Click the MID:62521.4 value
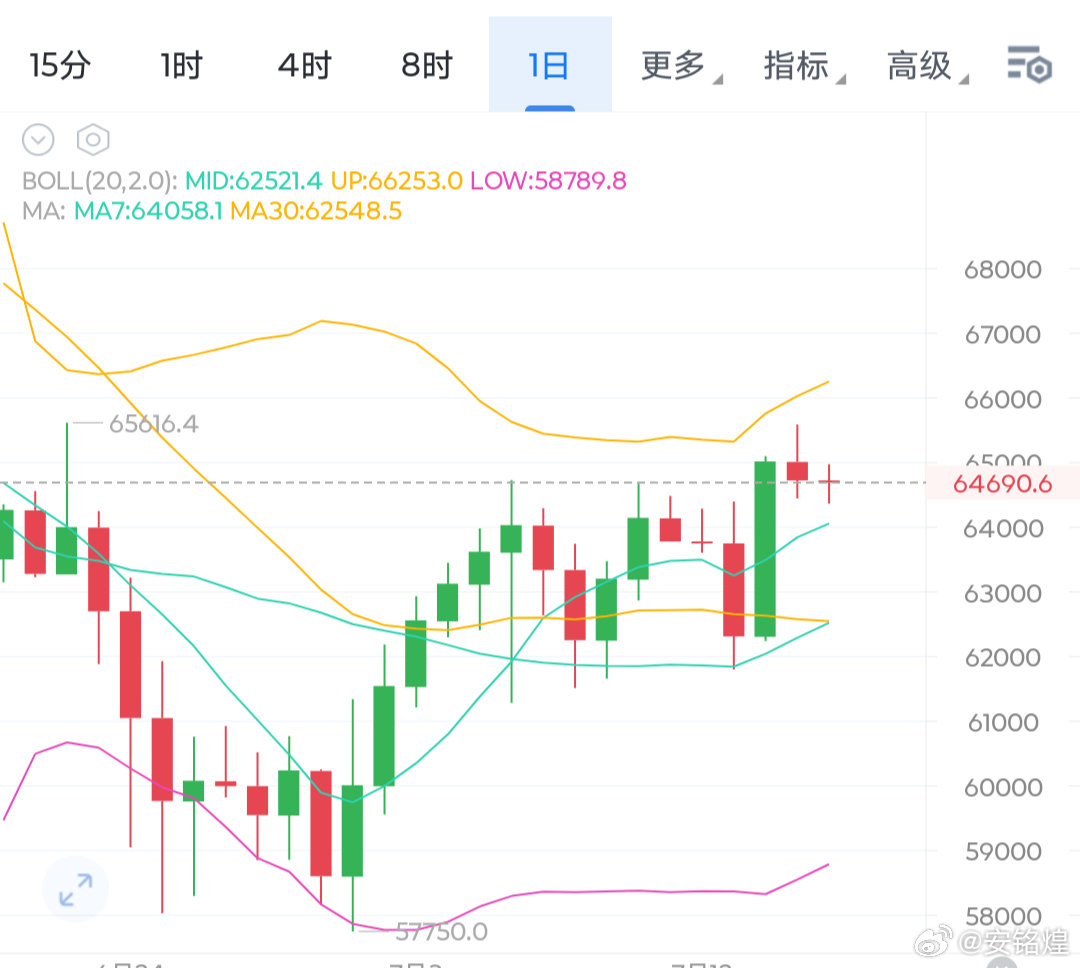 click(x=253, y=181)
